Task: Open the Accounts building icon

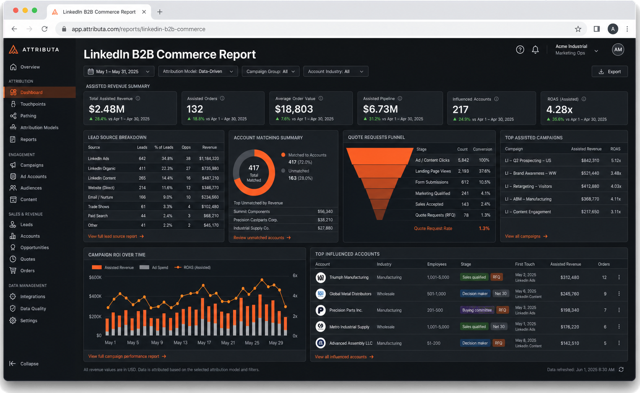Action: click(13, 236)
